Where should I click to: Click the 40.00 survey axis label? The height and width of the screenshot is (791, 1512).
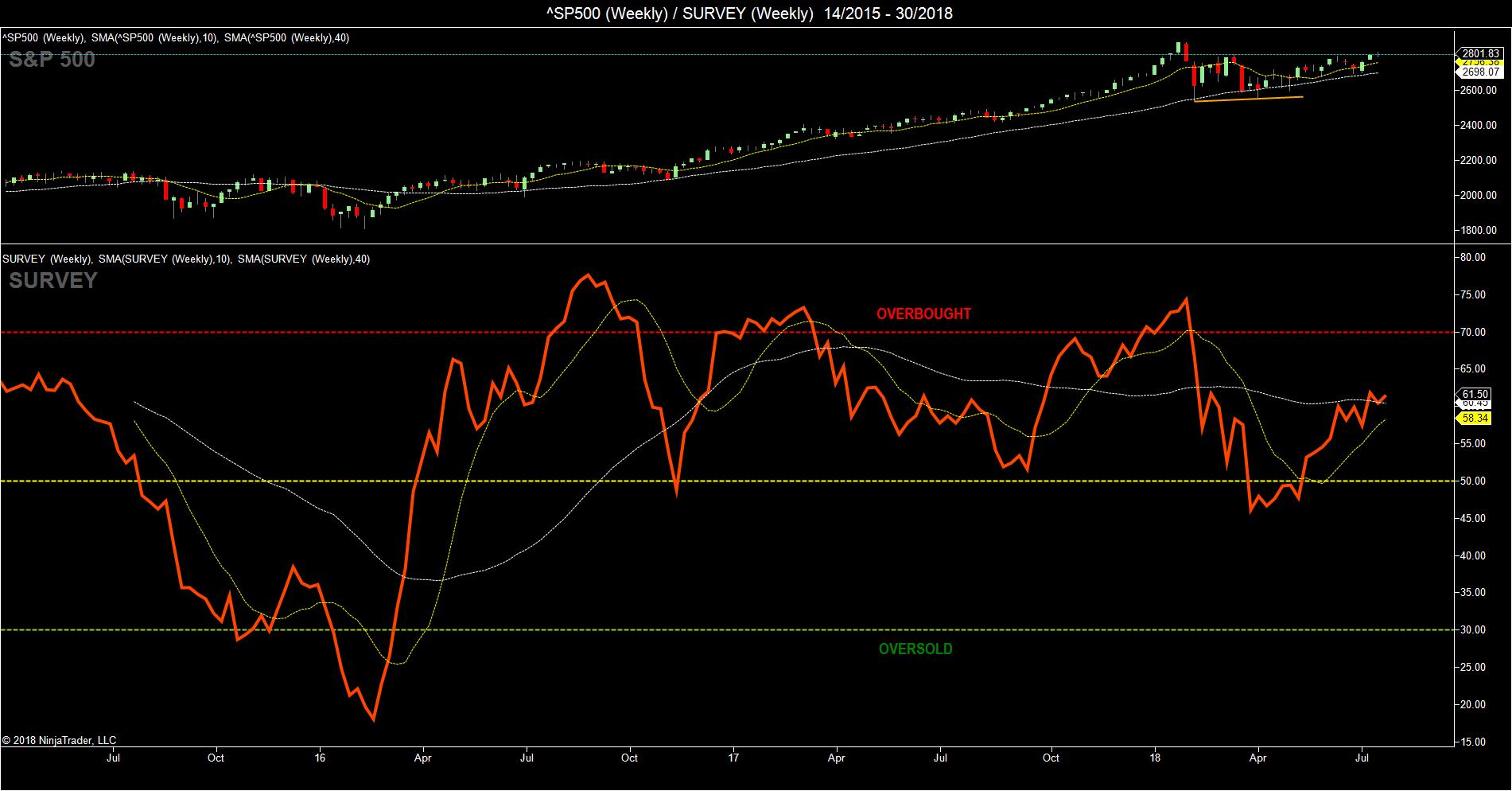(1474, 555)
